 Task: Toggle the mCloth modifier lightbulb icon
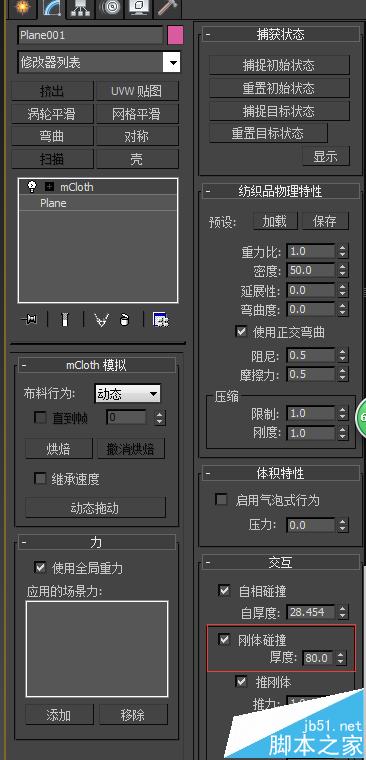[32, 187]
